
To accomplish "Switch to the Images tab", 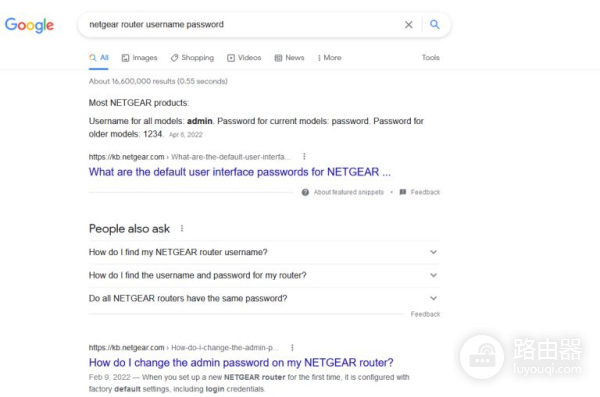I will pyautogui.click(x=139, y=58).
